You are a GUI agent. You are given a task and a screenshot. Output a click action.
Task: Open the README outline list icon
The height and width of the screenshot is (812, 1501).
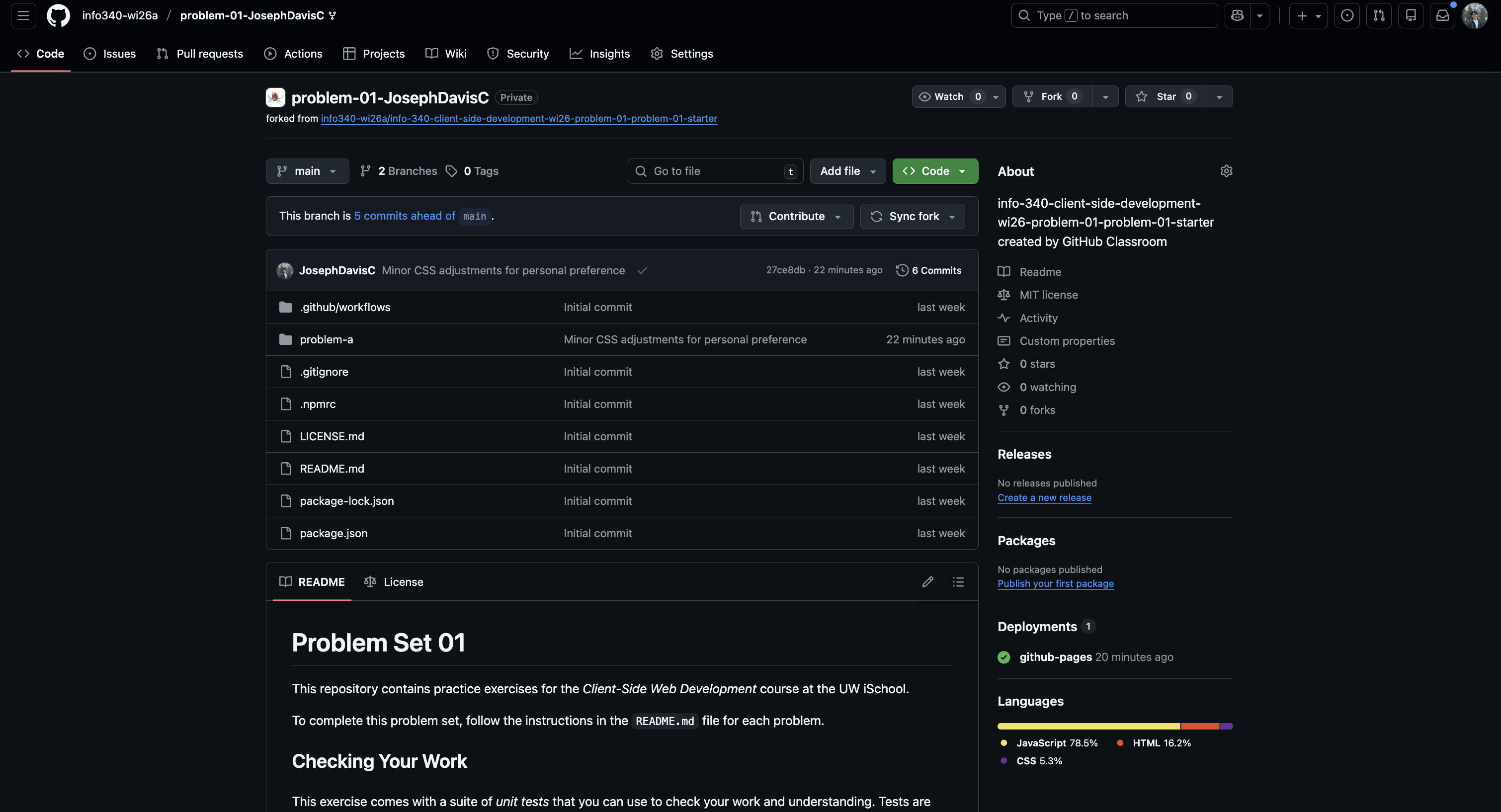[959, 581]
